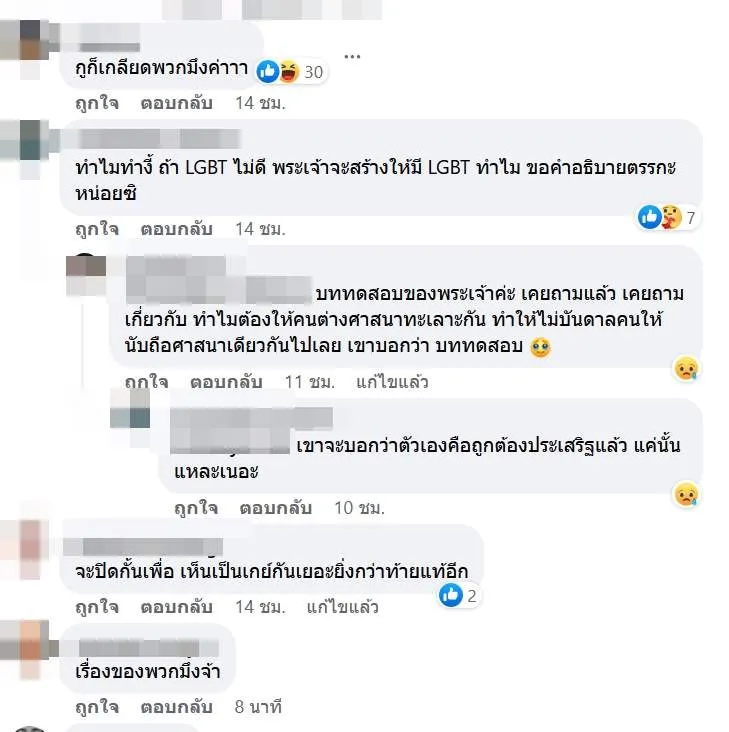Click the 14 ชม. timestamp of first comment
This screenshot has height=732, width=729.
260,103
